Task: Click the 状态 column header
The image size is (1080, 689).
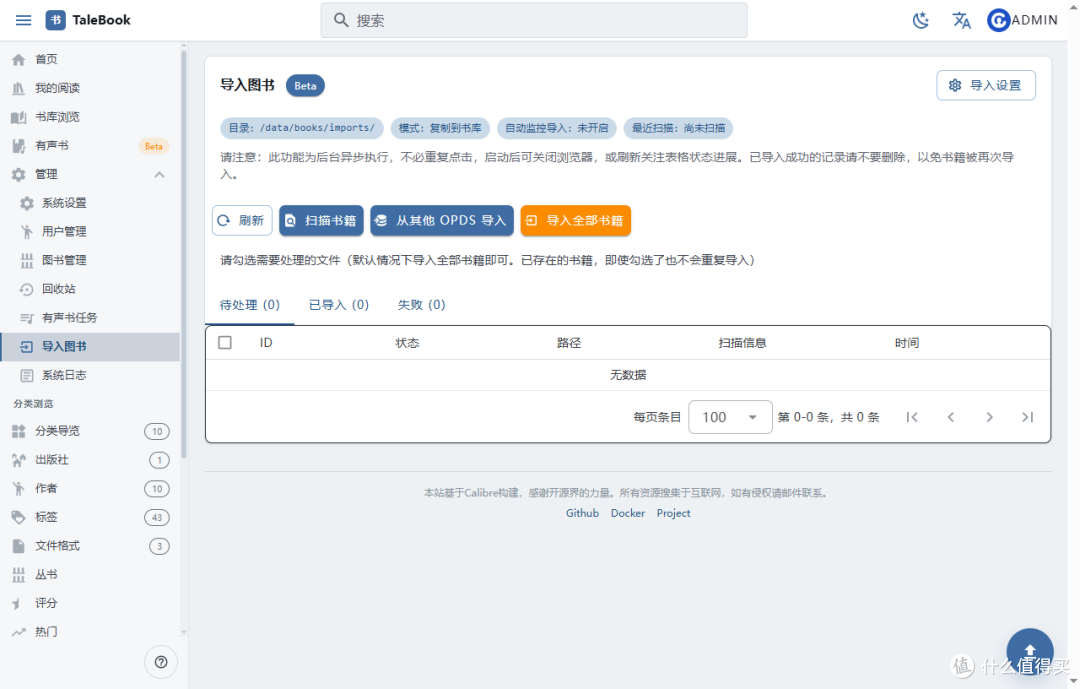Action: 407,343
